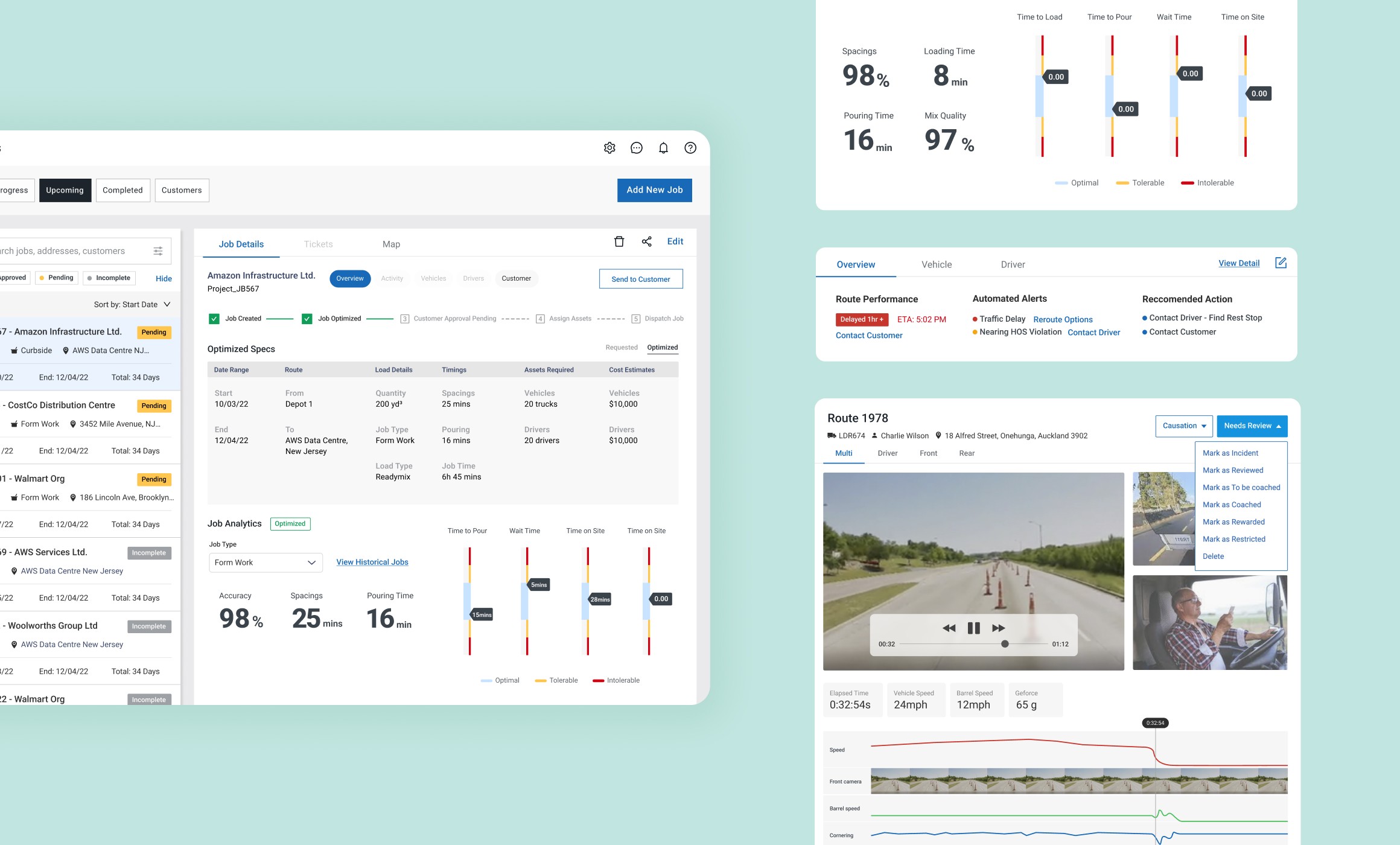Image resolution: width=1400 pixels, height=845 pixels.
Task: Open the chat messages icon
Action: click(x=636, y=148)
